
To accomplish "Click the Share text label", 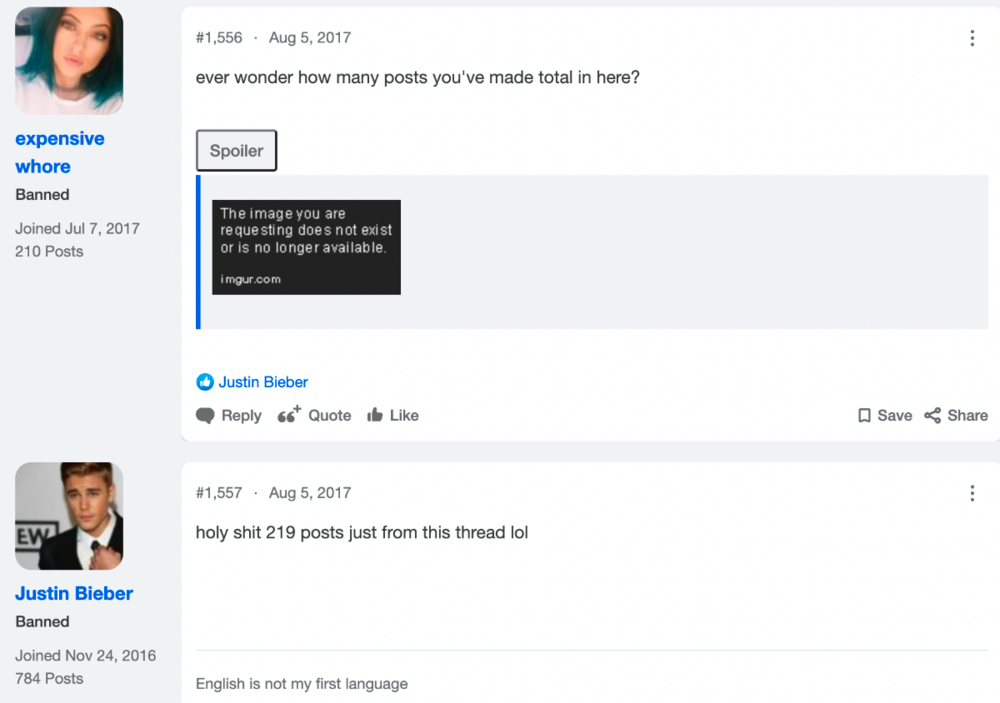I will point(967,416).
